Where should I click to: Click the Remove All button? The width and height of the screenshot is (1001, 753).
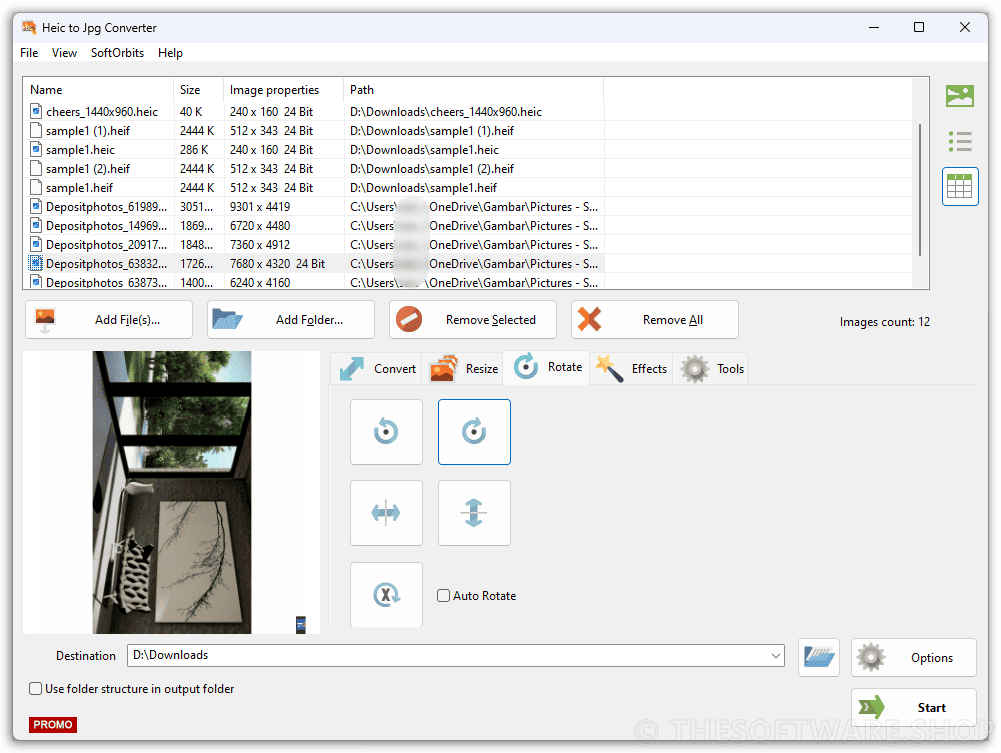point(655,320)
